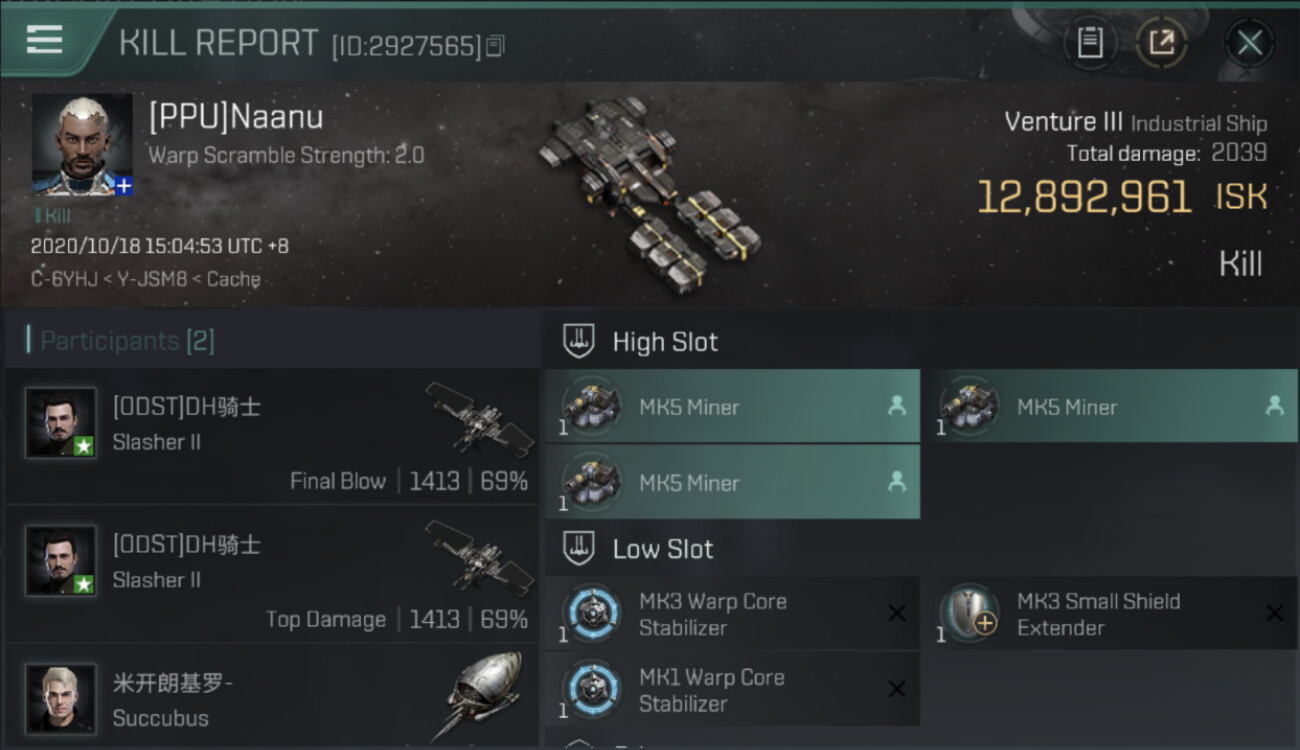The image size is (1300, 750).
Task: Click the share kill report icon
Action: 1161,42
